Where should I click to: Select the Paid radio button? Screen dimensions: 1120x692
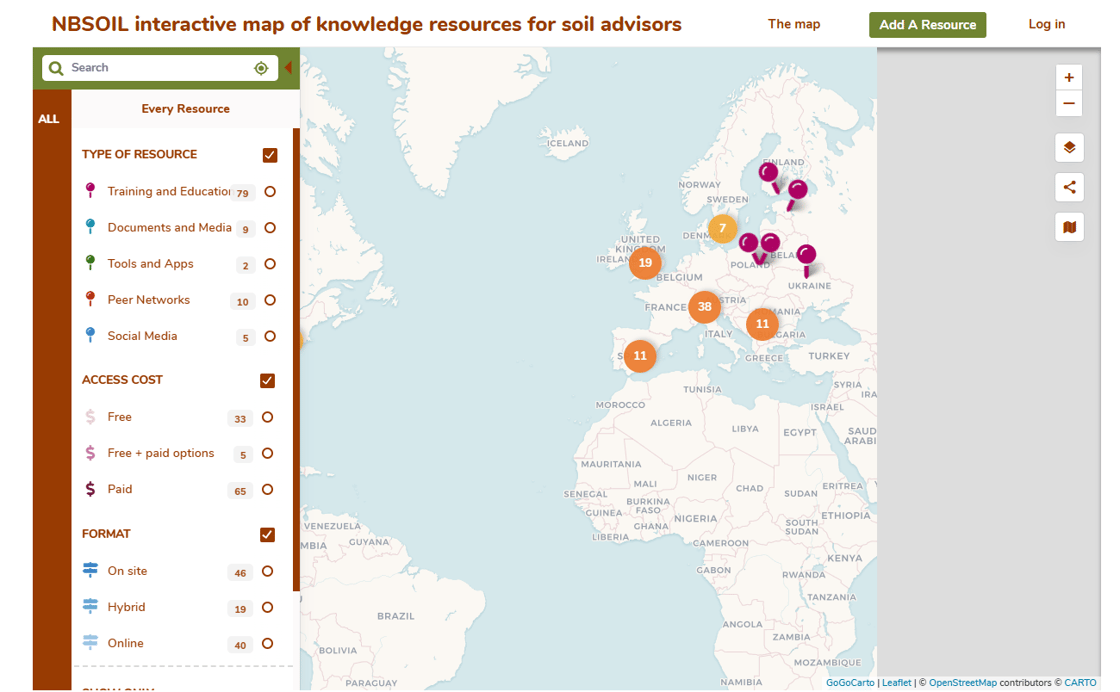[x=267, y=490]
